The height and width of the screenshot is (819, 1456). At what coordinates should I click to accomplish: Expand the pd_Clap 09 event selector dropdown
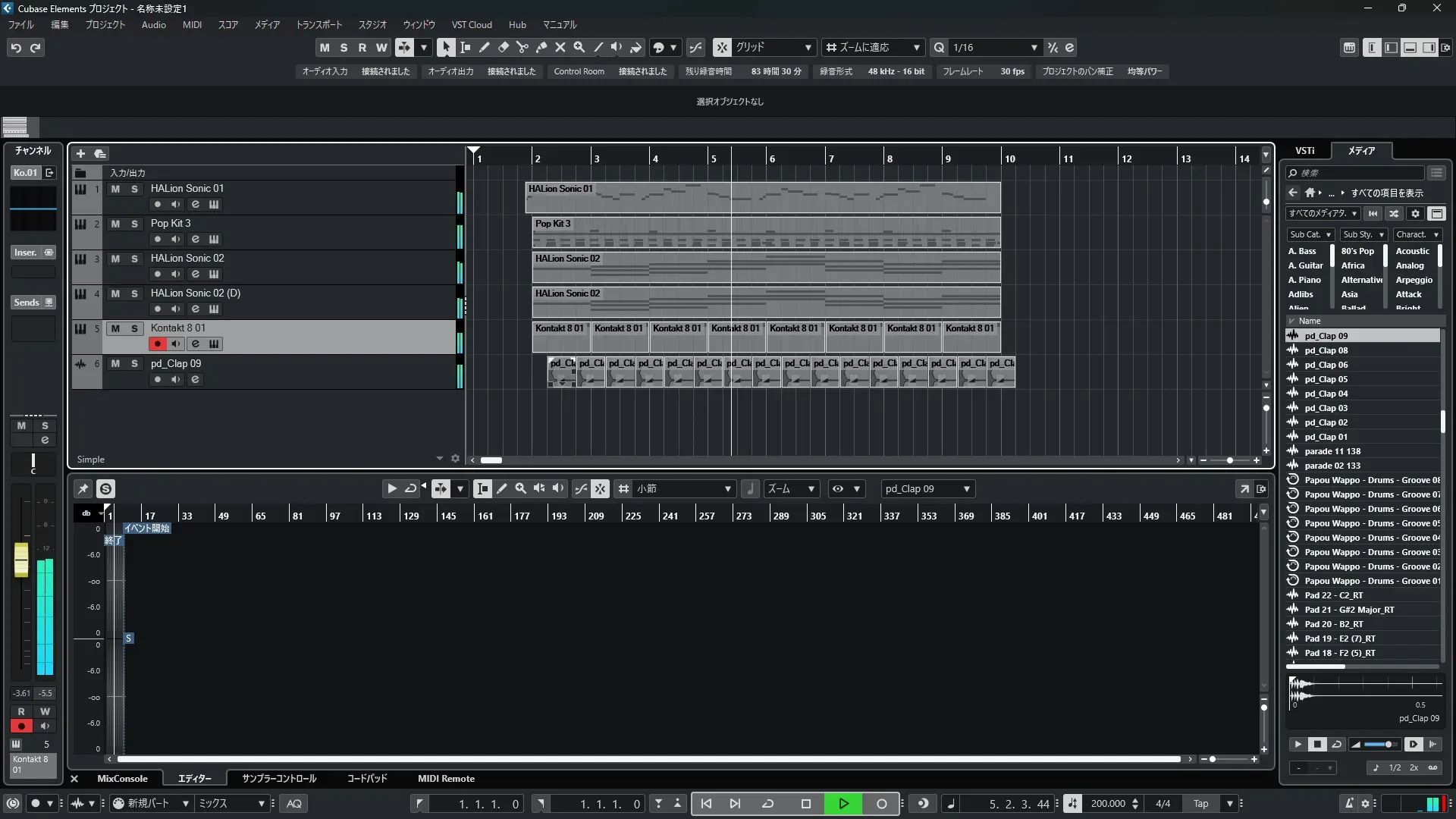(966, 489)
